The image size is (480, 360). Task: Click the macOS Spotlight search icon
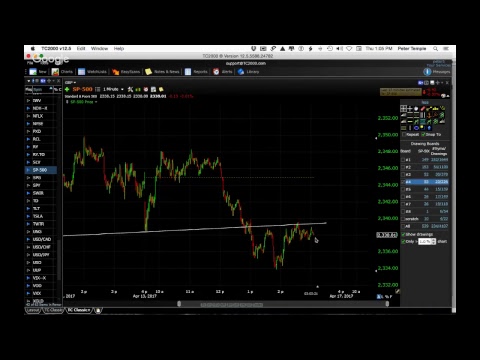(x=435, y=49)
